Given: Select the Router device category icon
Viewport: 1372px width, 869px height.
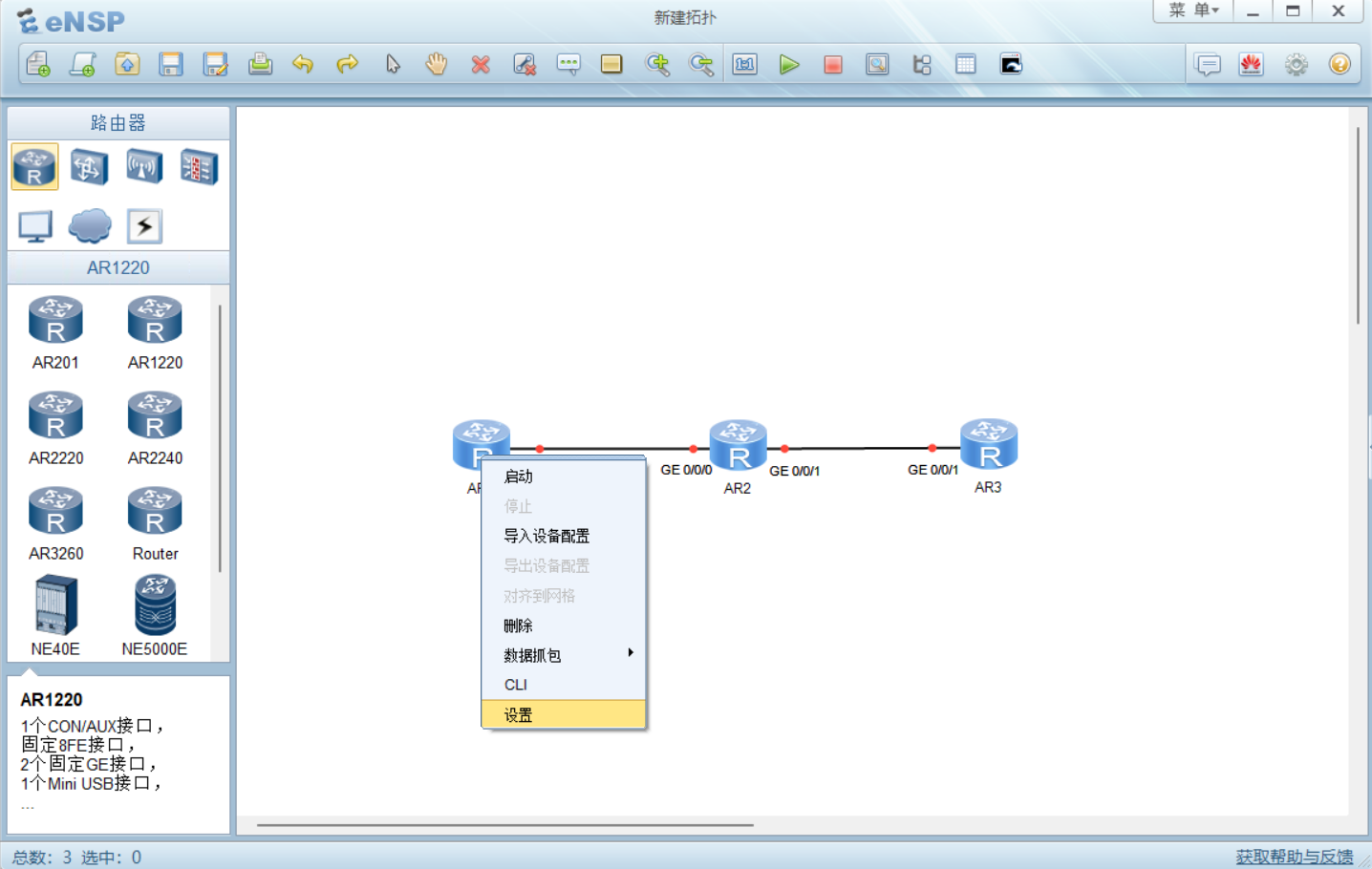Looking at the screenshot, I should point(34,167).
